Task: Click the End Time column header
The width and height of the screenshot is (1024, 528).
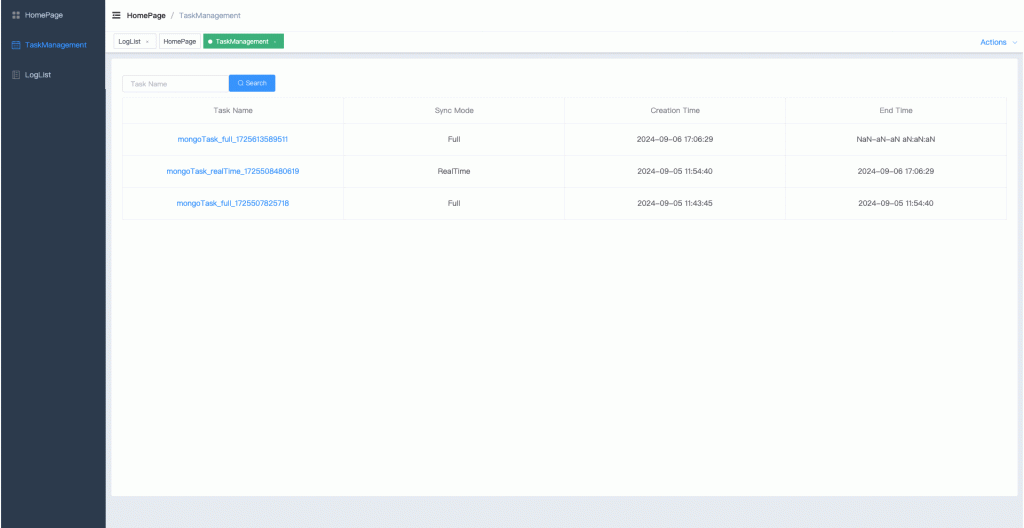Action: click(896, 110)
